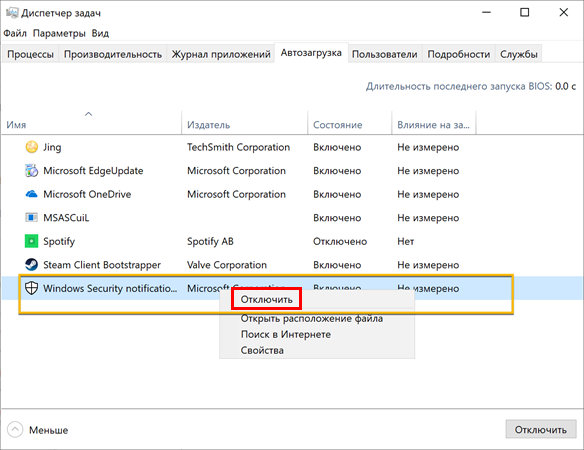Viewport: 584px width, 450px height.
Task: Select the Автозагрузка tab
Action: click(x=311, y=53)
